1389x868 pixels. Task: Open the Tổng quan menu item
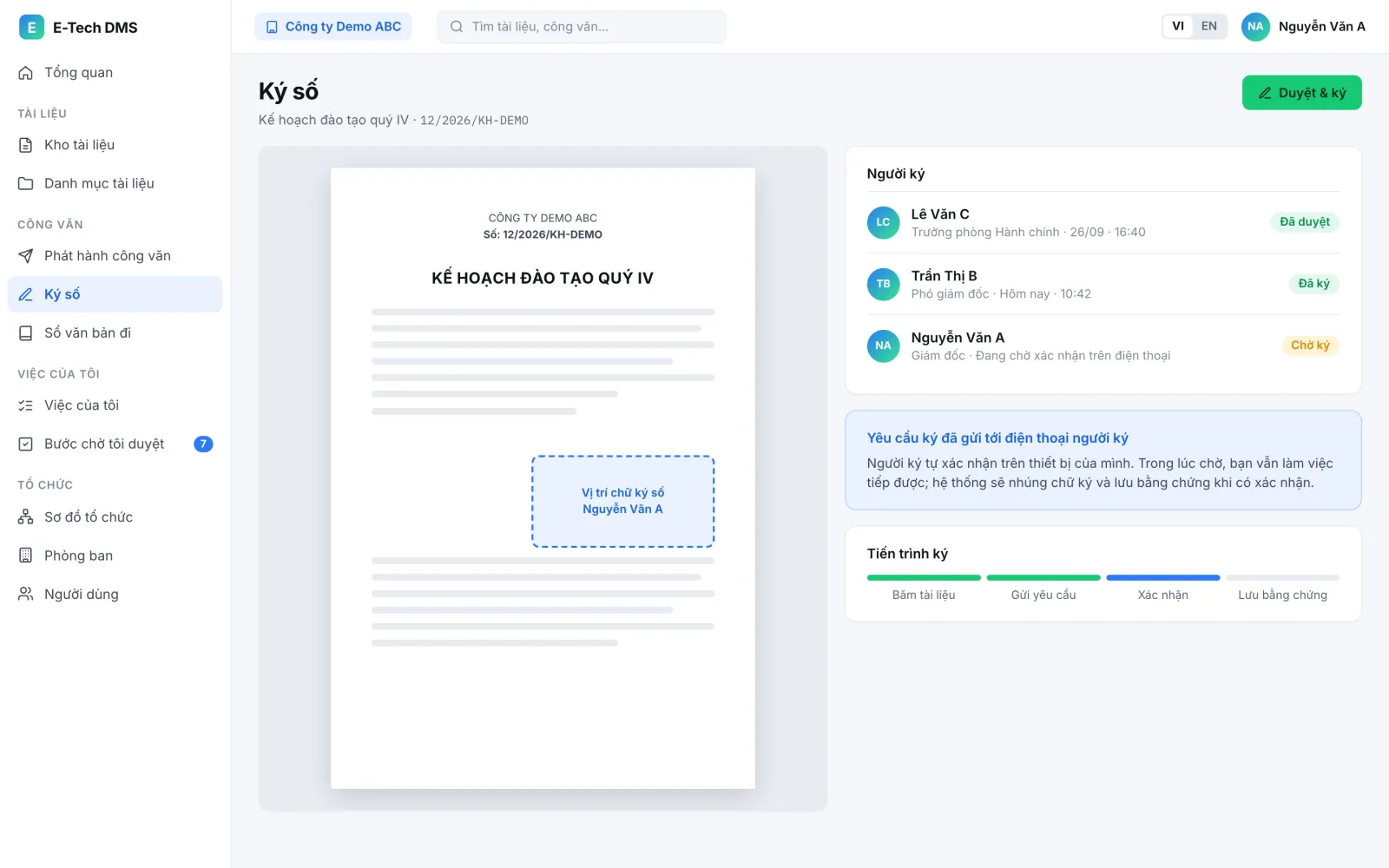115,73
